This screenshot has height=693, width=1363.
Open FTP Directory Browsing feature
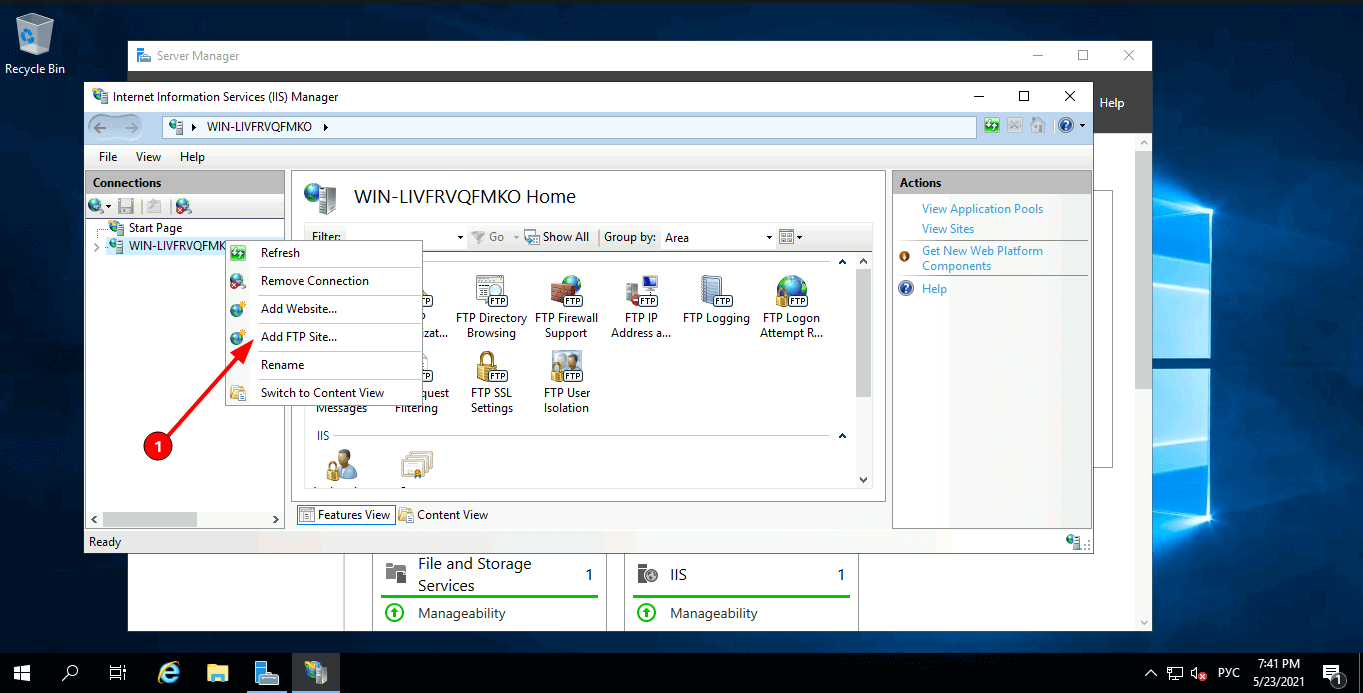coord(491,307)
